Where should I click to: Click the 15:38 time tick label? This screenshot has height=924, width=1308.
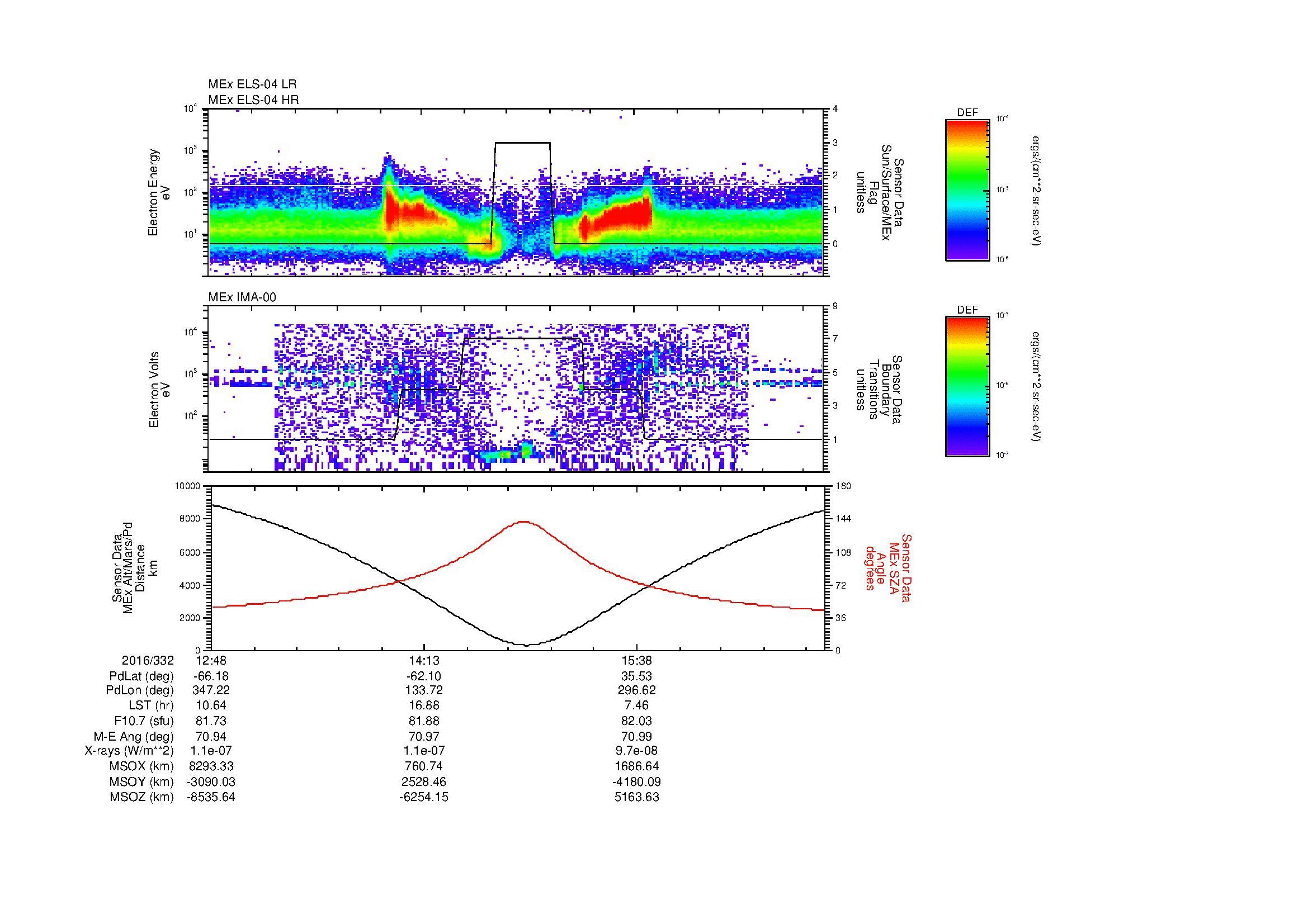[x=637, y=660]
